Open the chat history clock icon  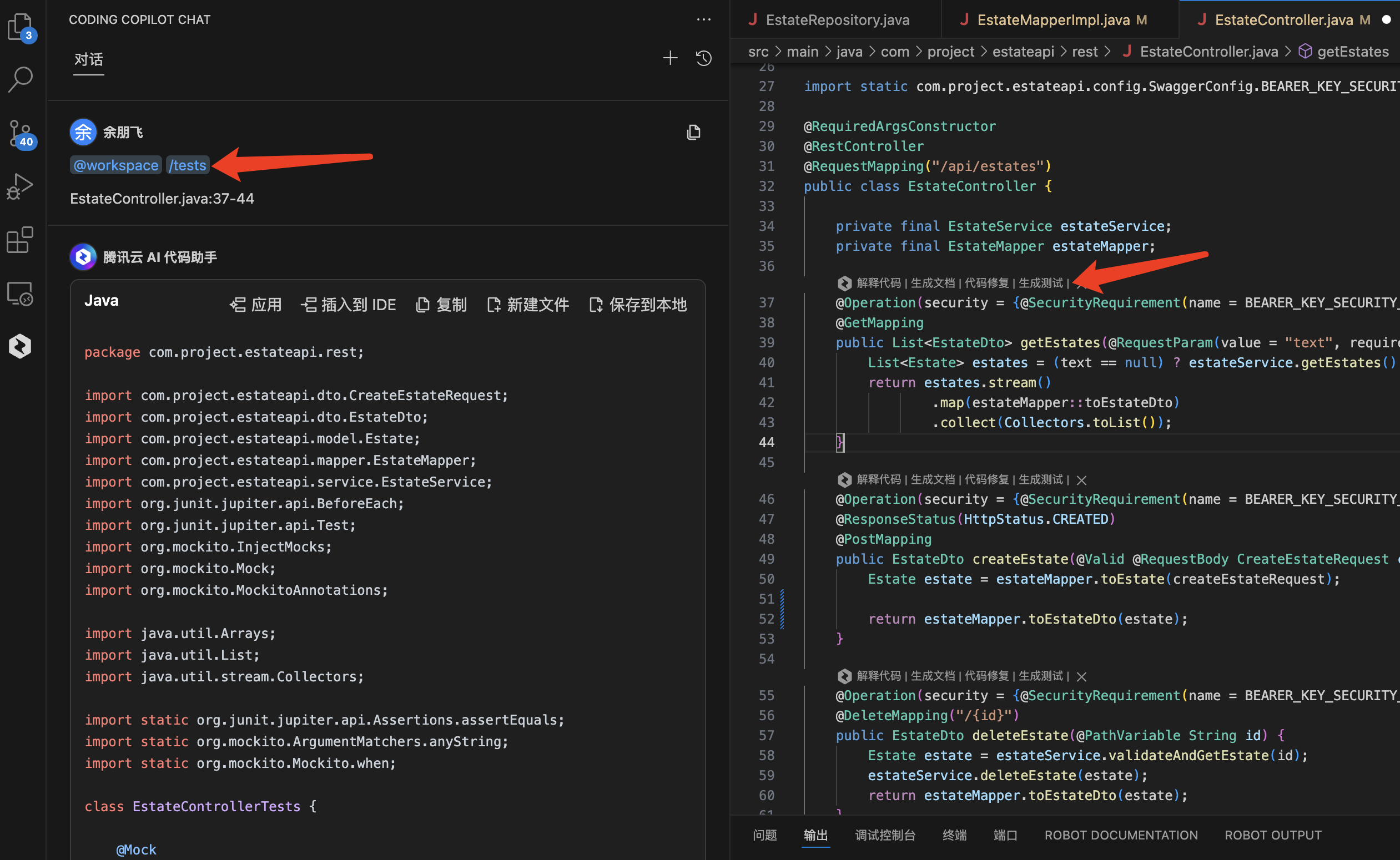click(704, 58)
